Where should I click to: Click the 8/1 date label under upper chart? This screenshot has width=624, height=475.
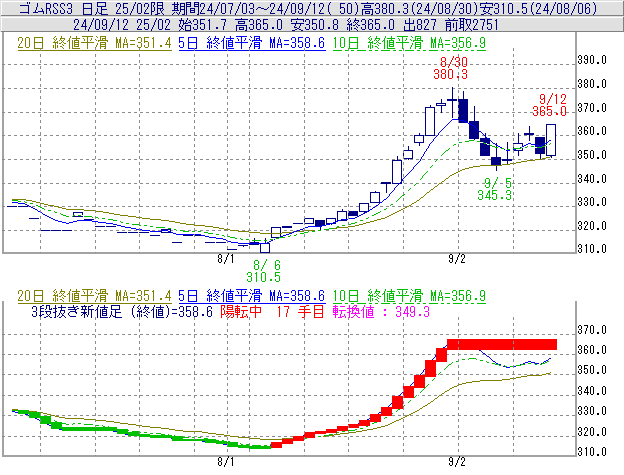(226, 259)
